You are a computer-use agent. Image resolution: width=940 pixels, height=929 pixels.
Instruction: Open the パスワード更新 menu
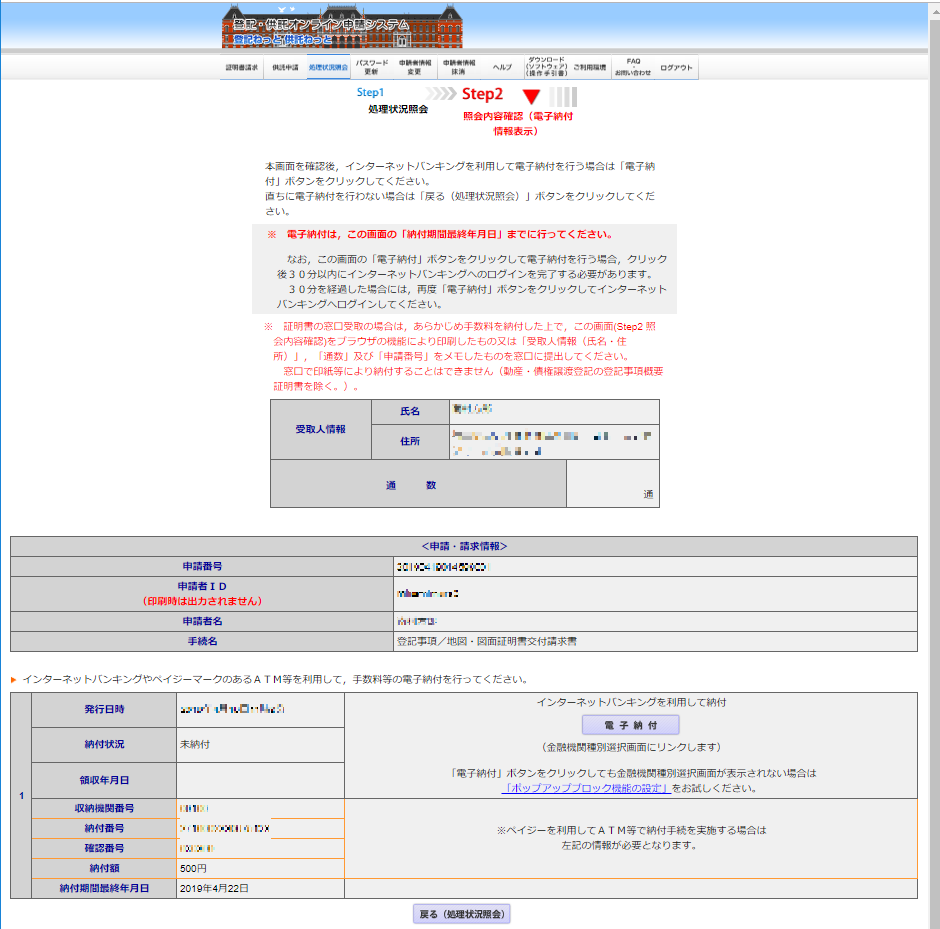(371, 67)
